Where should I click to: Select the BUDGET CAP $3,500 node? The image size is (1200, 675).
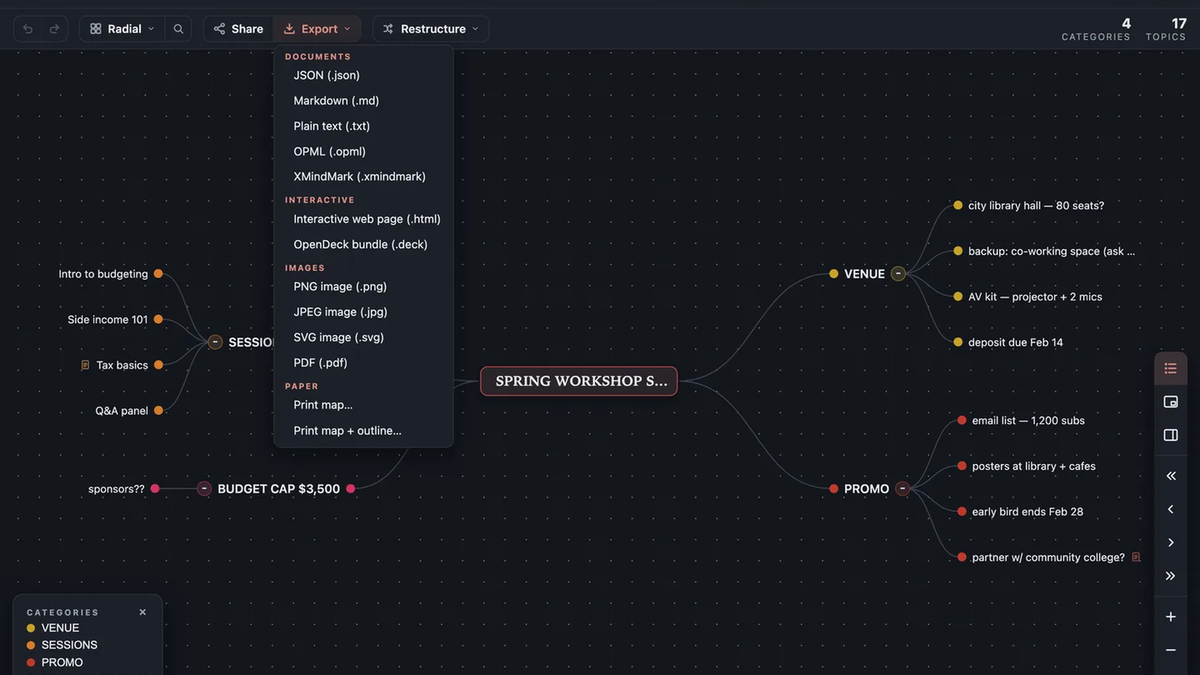pos(279,489)
